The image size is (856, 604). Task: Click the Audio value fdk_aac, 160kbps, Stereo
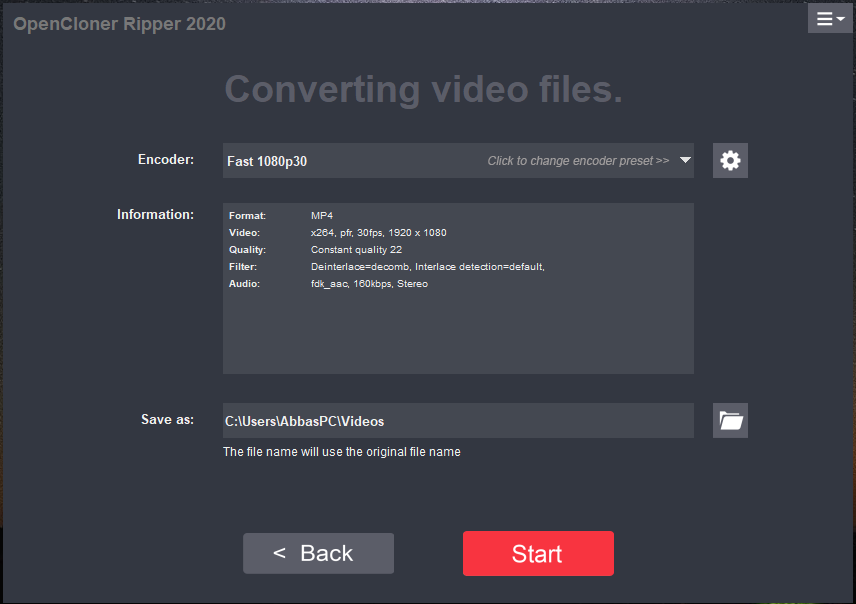(369, 283)
